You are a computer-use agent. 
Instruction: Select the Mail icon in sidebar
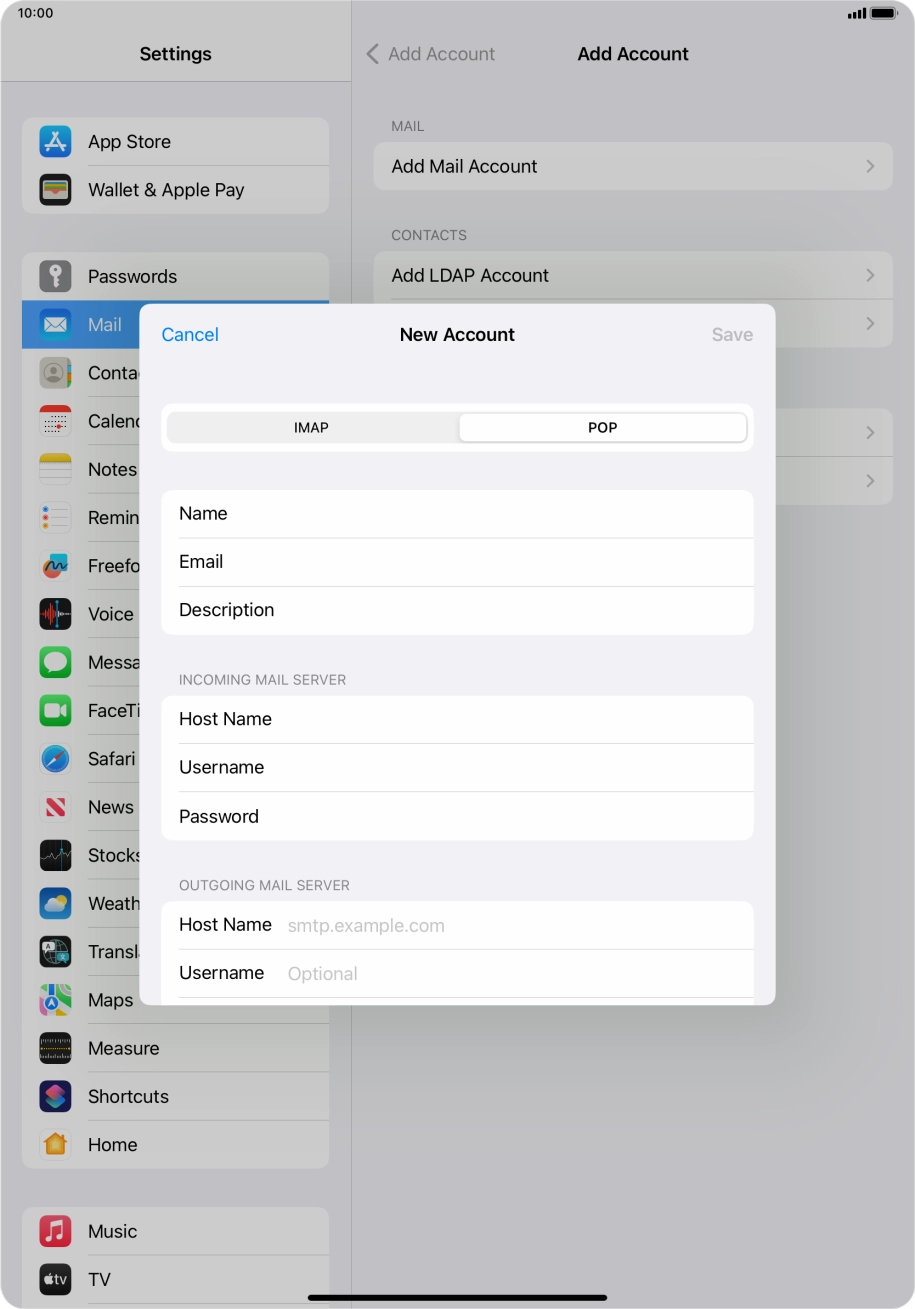[55, 324]
